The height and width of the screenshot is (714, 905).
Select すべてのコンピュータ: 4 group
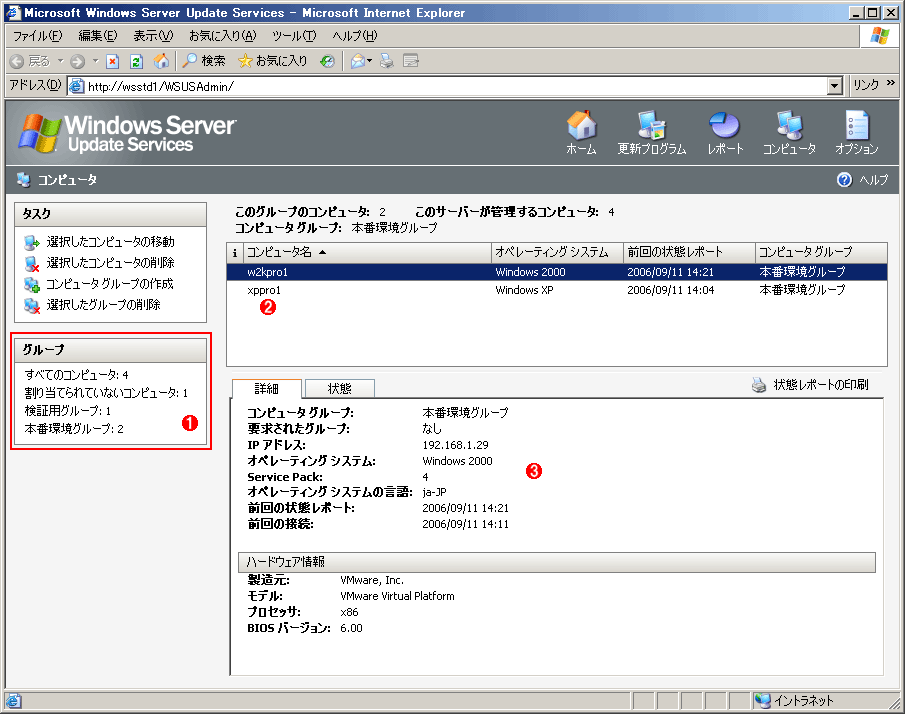(76, 375)
